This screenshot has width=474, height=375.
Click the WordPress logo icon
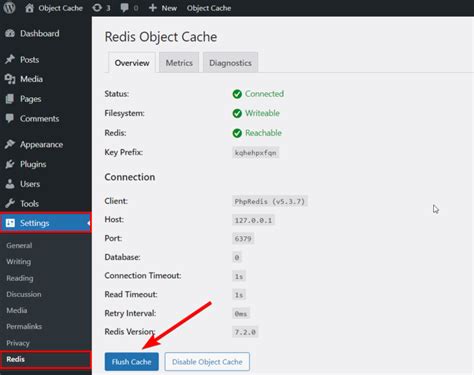[9, 8]
